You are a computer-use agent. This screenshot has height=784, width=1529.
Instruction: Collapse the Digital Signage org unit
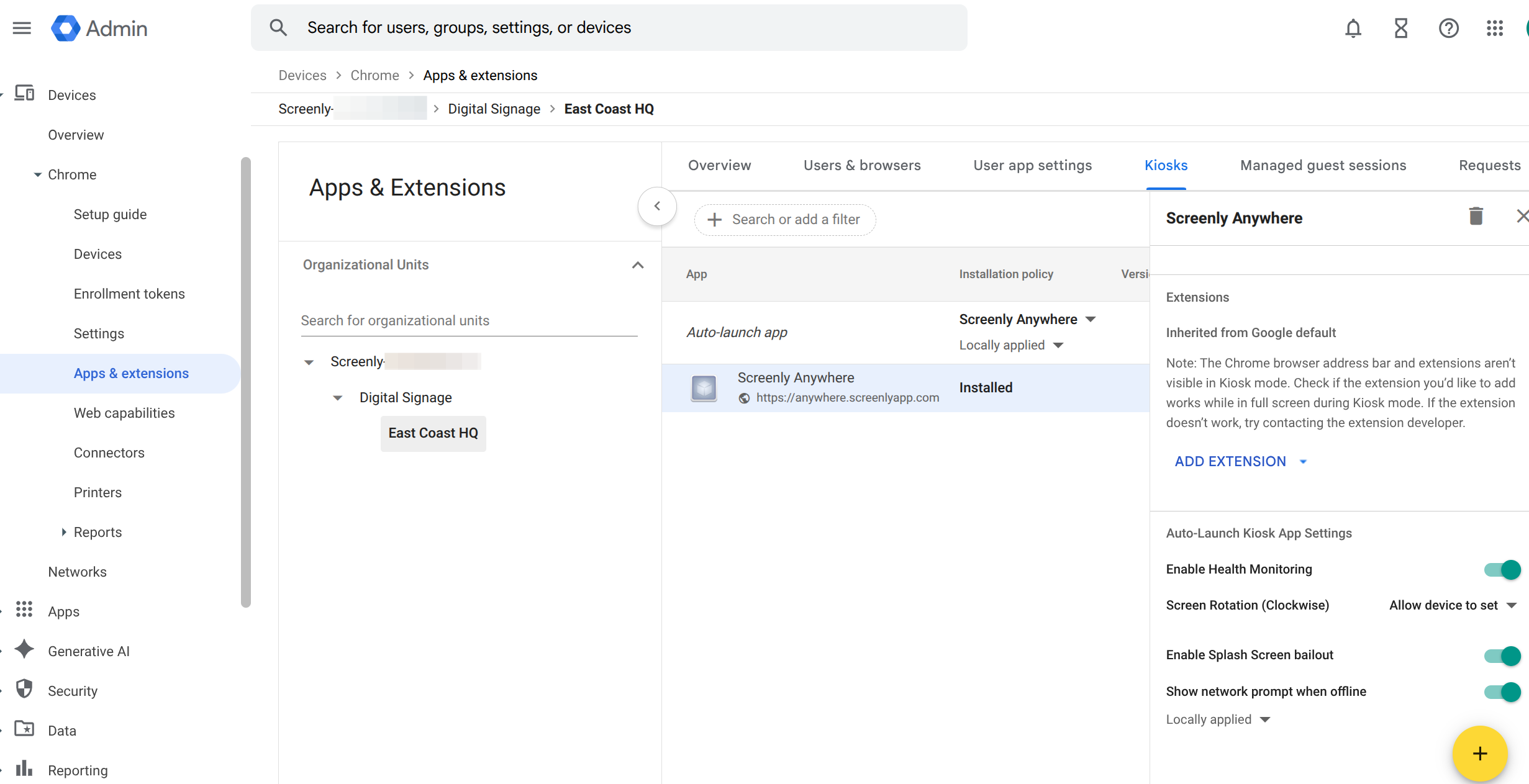[x=337, y=399]
